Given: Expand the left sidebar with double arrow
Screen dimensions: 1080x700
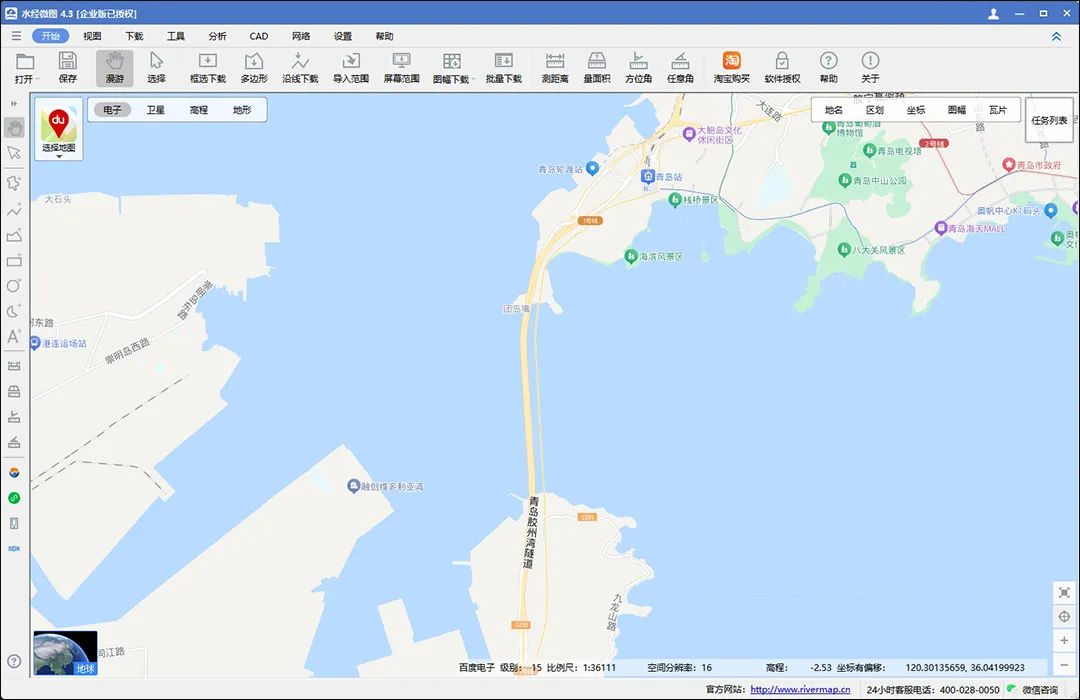Looking at the screenshot, I should pos(14,103).
